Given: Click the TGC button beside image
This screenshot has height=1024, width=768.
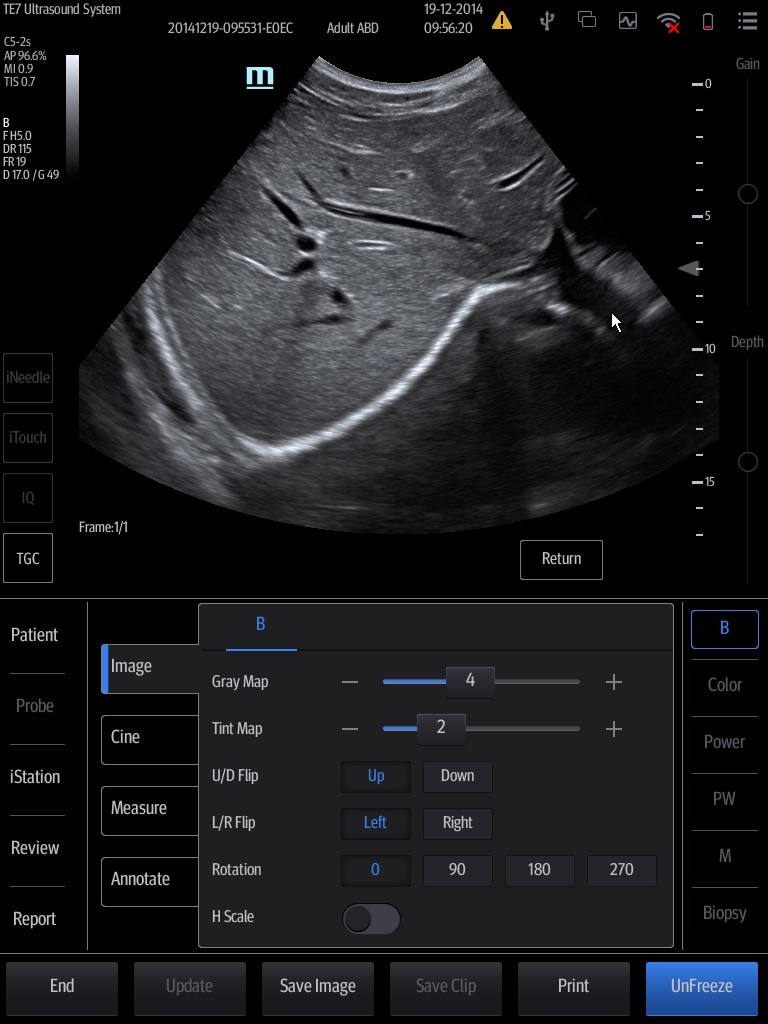Looking at the screenshot, I should 28,558.
